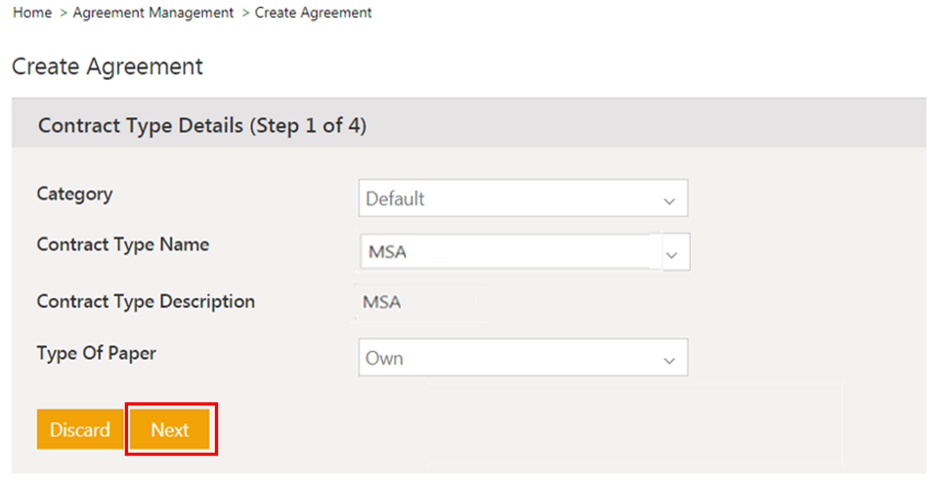The width and height of the screenshot is (934, 482).
Task: Click the breadcrumb separator after Home
Action: point(63,13)
